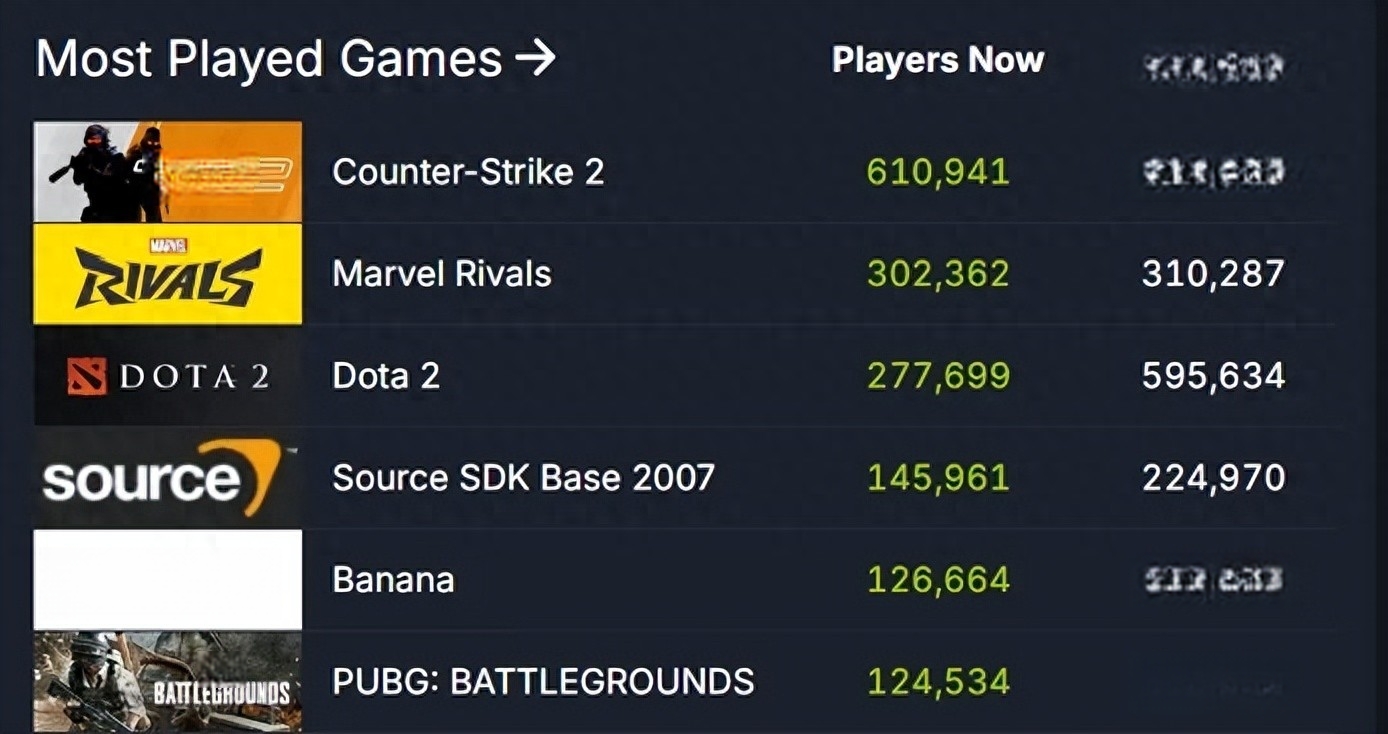Open the PUBG: BATTLEGROUNDS title link

click(543, 682)
